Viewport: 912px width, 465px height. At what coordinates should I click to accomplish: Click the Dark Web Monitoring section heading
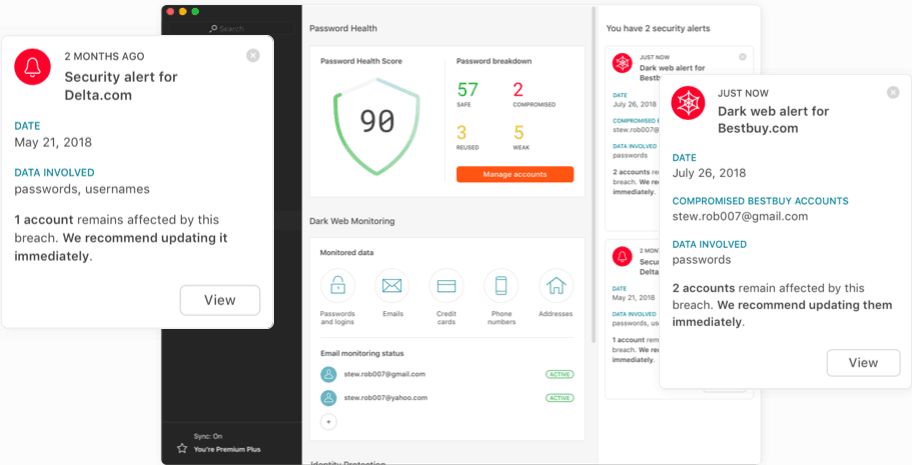[352, 221]
